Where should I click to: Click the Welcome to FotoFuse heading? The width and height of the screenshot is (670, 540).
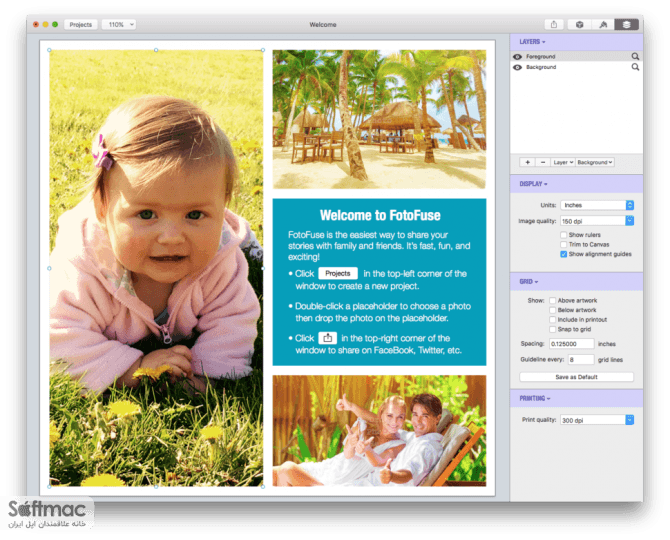coord(380,215)
